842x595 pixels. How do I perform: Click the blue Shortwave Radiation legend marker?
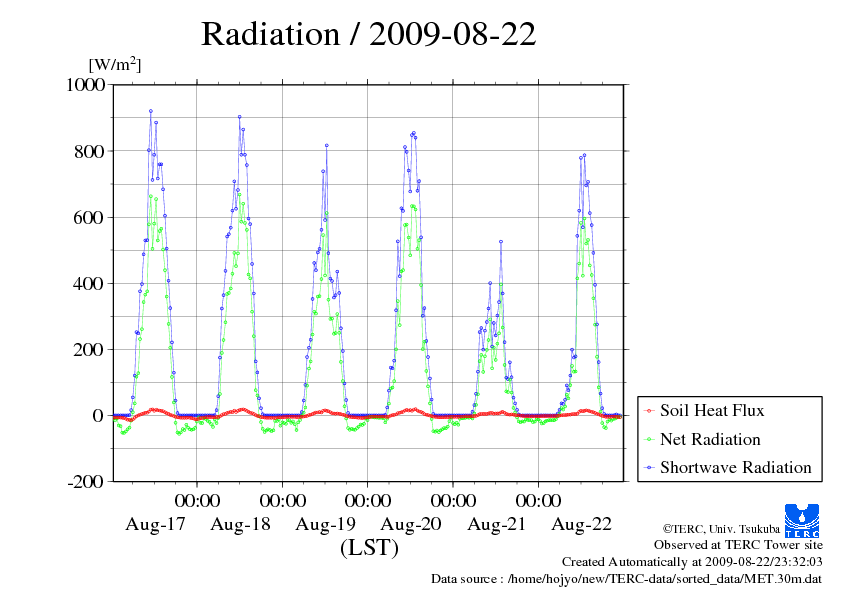[649, 468]
